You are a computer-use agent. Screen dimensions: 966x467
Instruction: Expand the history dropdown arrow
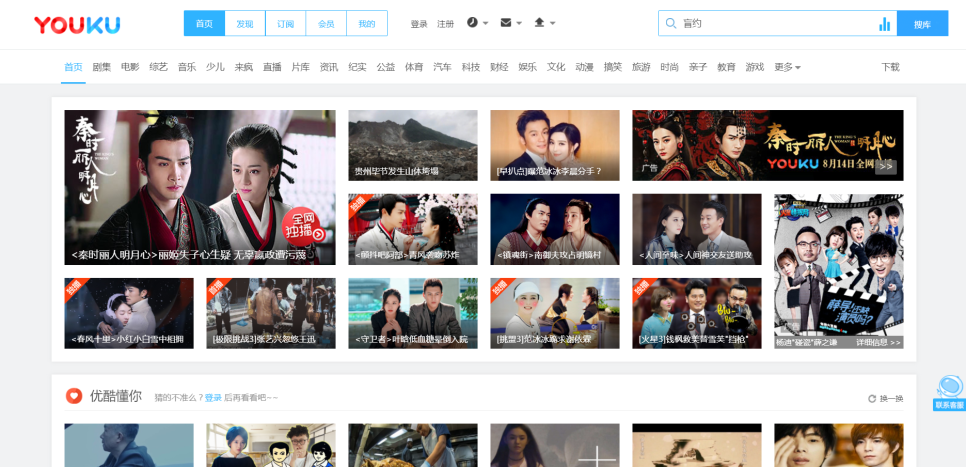(x=485, y=23)
